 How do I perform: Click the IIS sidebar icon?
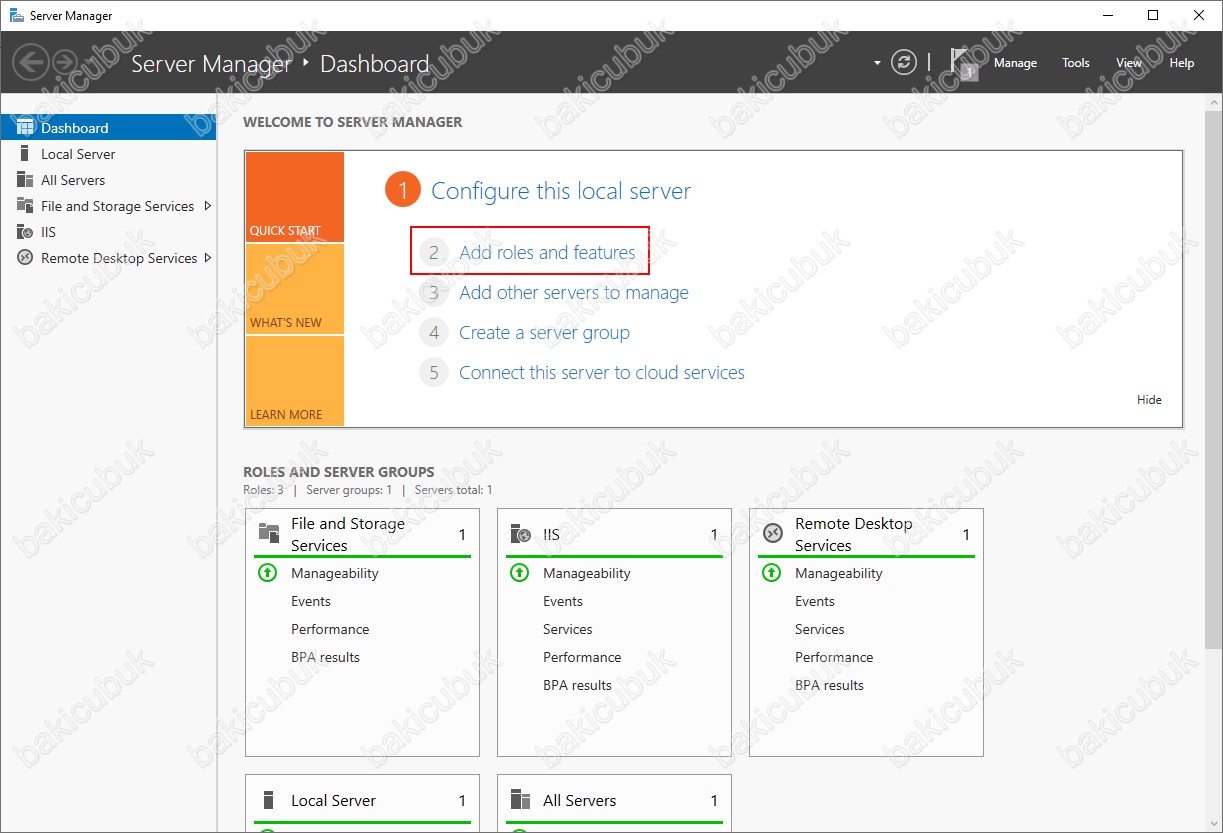pyautogui.click(x=25, y=232)
